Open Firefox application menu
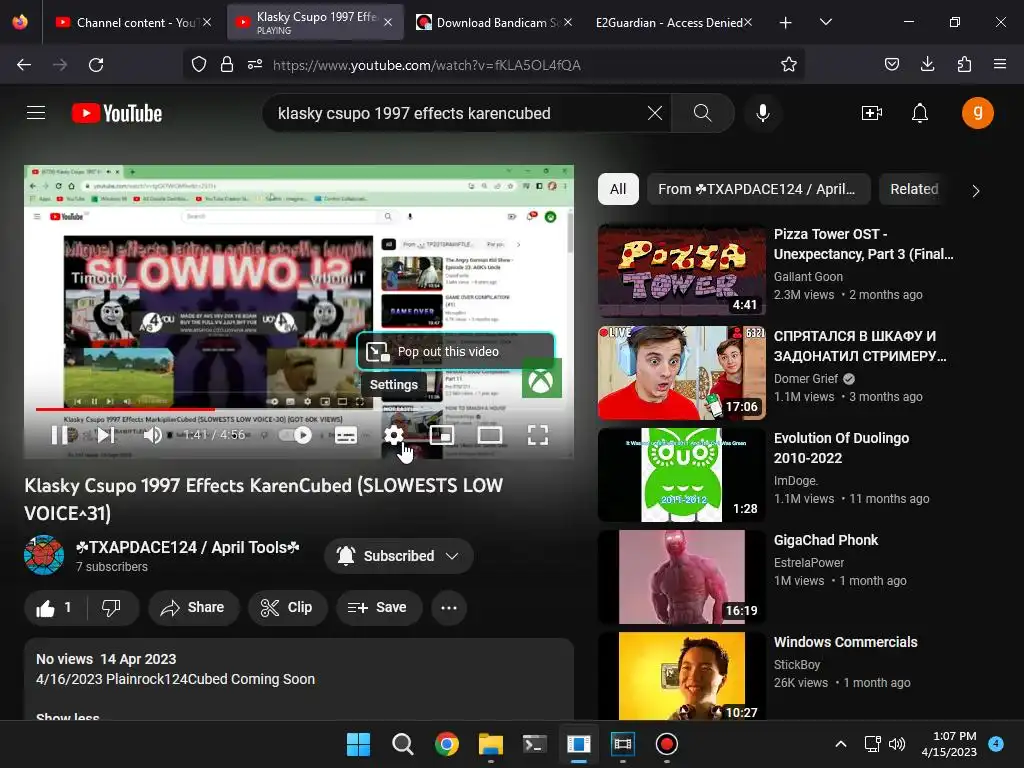Screen dimensions: 1024x768 (x=1000, y=65)
